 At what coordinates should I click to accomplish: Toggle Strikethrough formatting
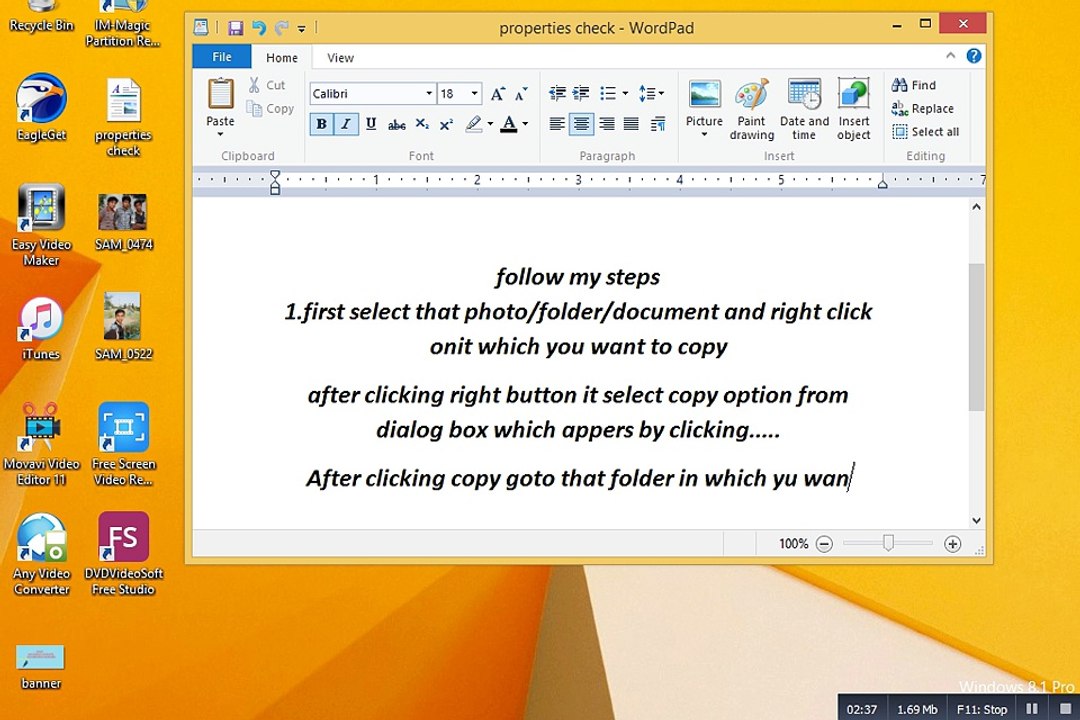396,125
